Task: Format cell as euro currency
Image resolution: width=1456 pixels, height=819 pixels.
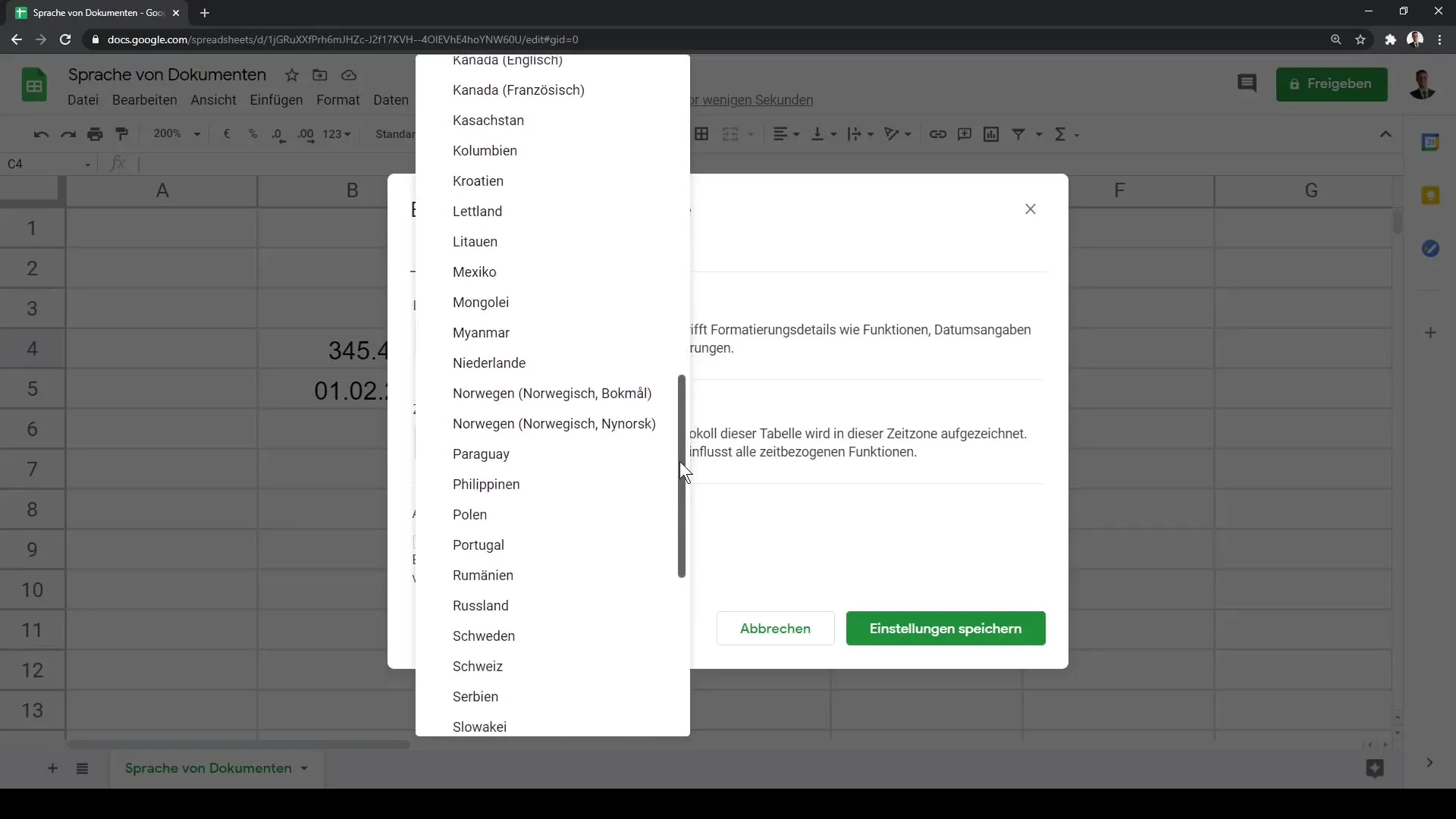Action: [x=226, y=134]
